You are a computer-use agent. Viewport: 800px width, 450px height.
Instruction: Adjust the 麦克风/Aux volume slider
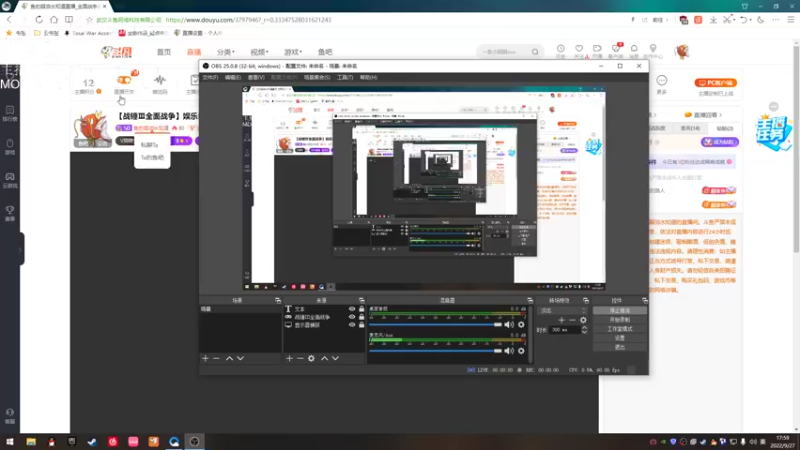click(x=435, y=351)
